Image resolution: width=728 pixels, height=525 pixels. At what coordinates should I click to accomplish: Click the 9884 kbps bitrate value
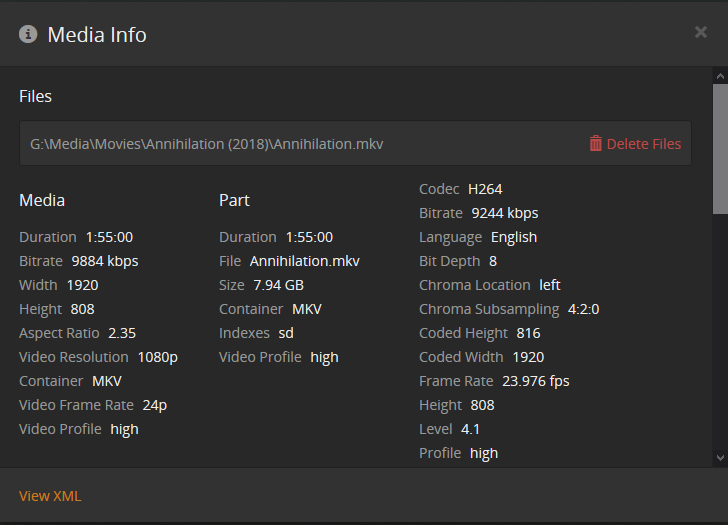click(x=105, y=261)
